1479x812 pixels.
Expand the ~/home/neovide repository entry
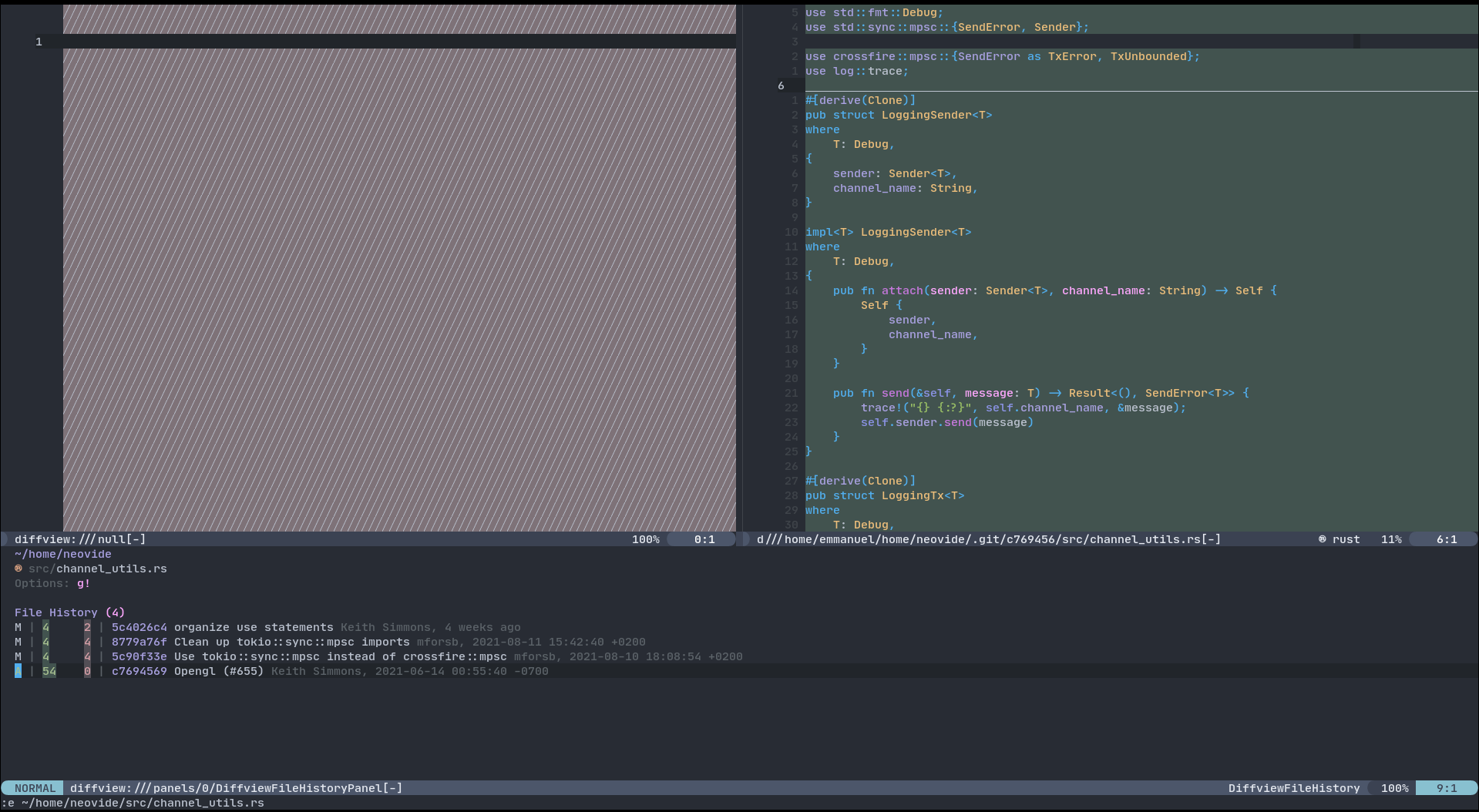tap(62, 554)
